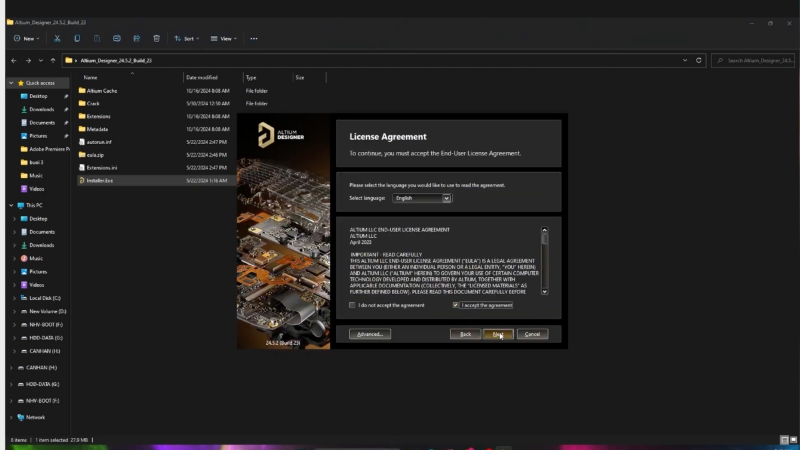
Task: Go forward with the Explorer forward arrow
Action: (x=28, y=61)
